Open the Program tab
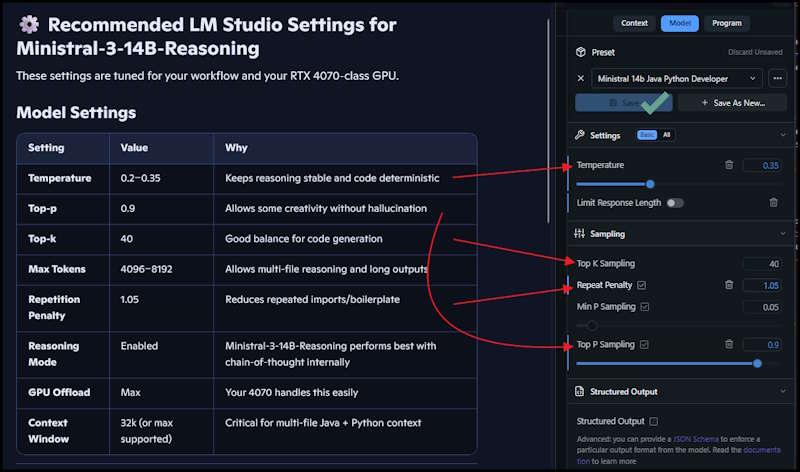 pyautogui.click(x=727, y=23)
